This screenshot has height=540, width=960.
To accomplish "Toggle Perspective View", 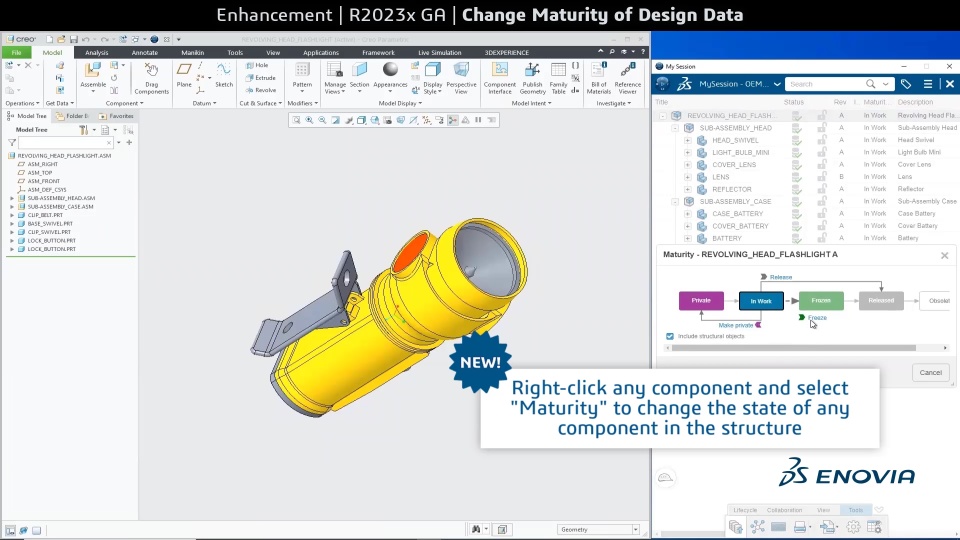I will [x=461, y=78].
